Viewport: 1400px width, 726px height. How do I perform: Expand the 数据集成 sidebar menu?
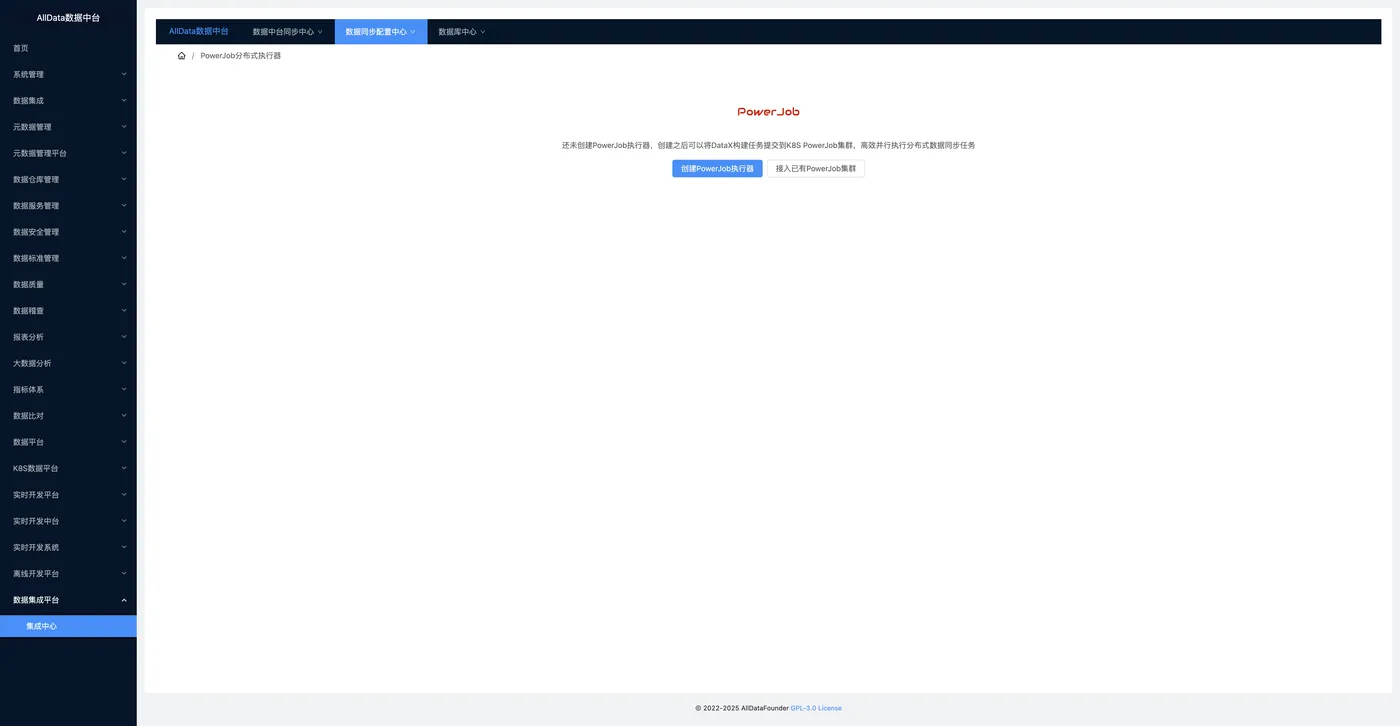tap(68, 101)
